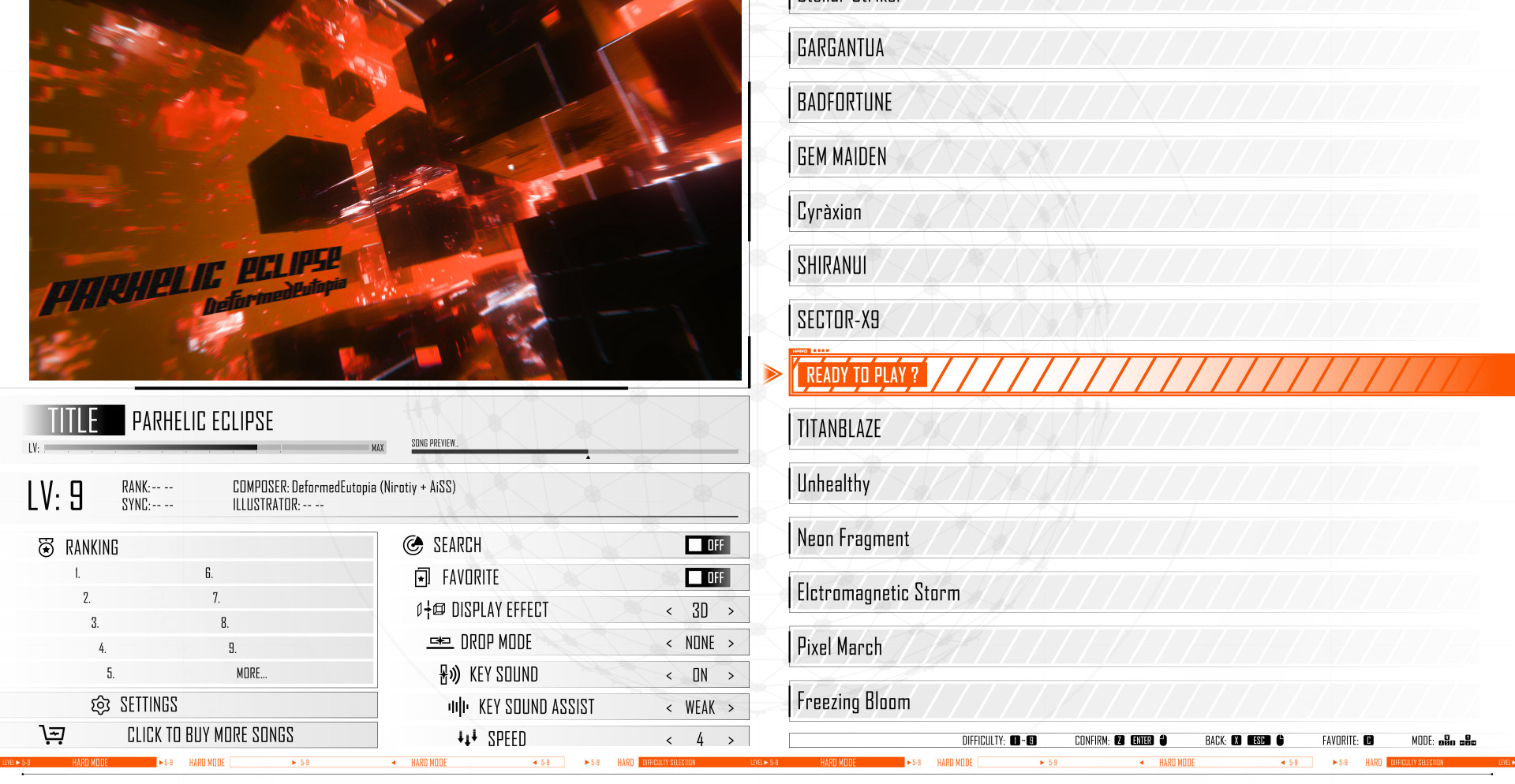Click the Search magnifier icon

[413, 545]
